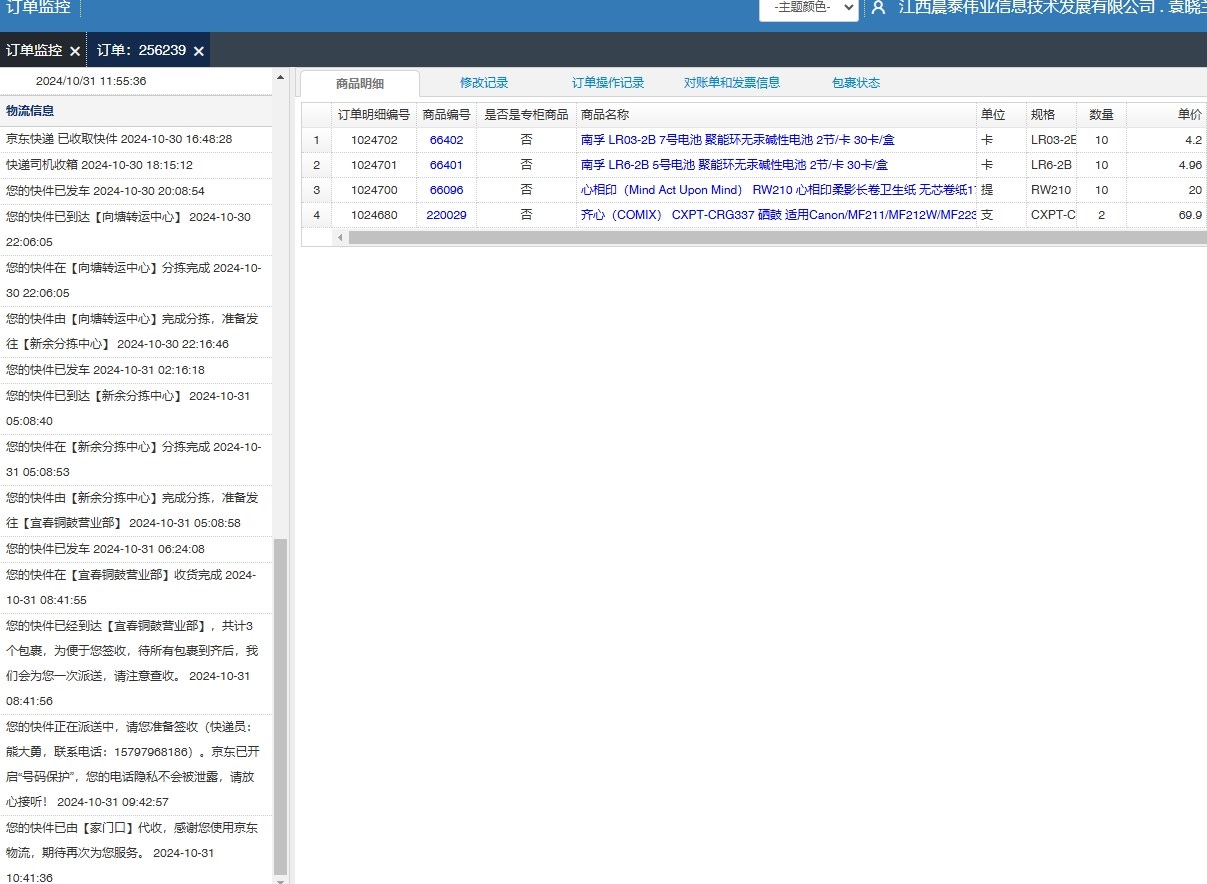The image size is (1207, 884).
Task: Click the 单位 column header
Action: 1001,115
